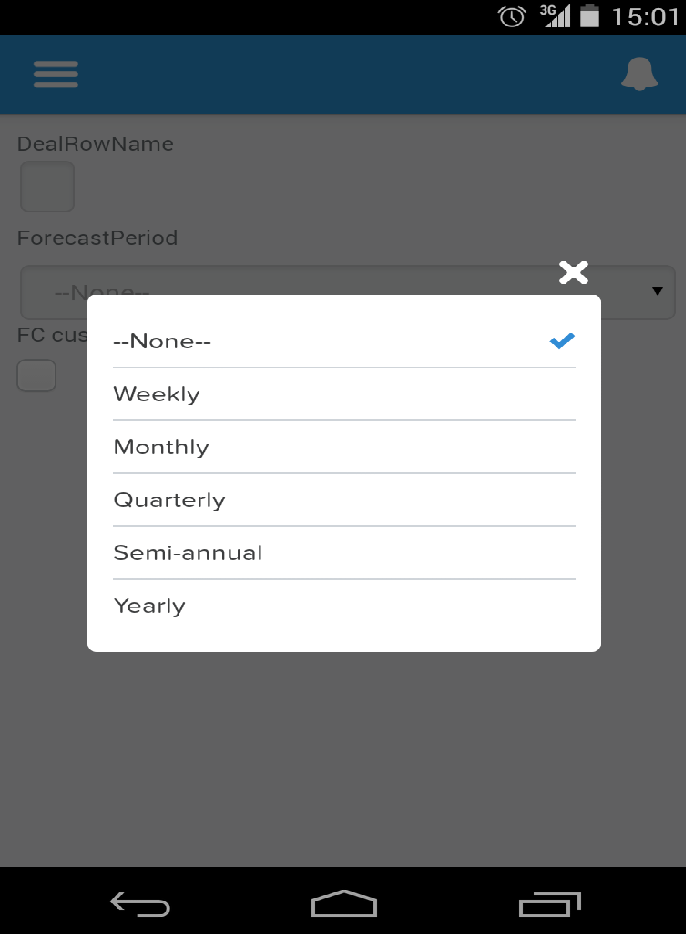This screenshot has width=686, height=934.
Task: Toggle the FC custom checkbox
Action: click(x=36, y=375)
